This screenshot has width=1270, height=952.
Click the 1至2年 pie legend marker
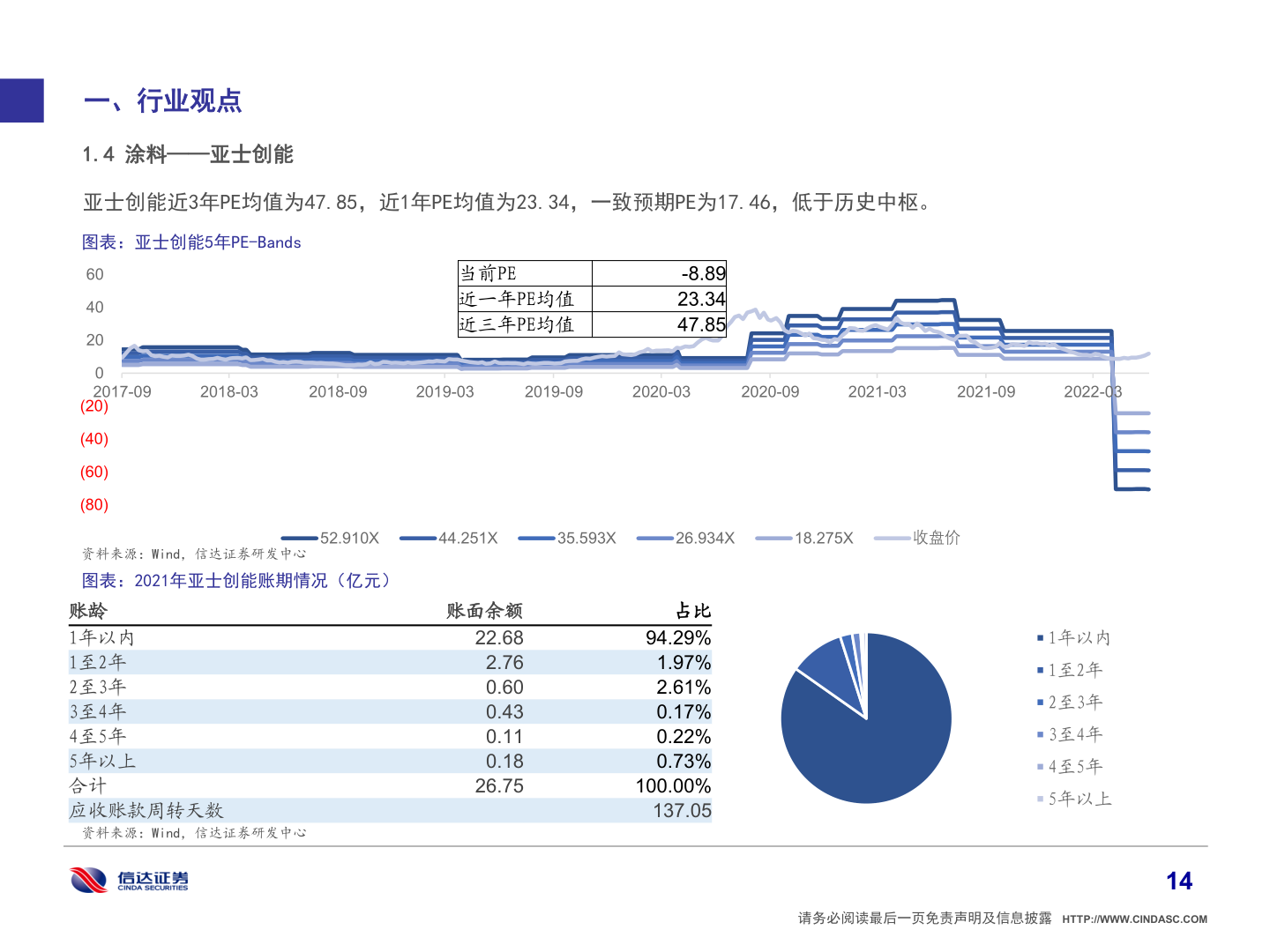point(1040,671)
